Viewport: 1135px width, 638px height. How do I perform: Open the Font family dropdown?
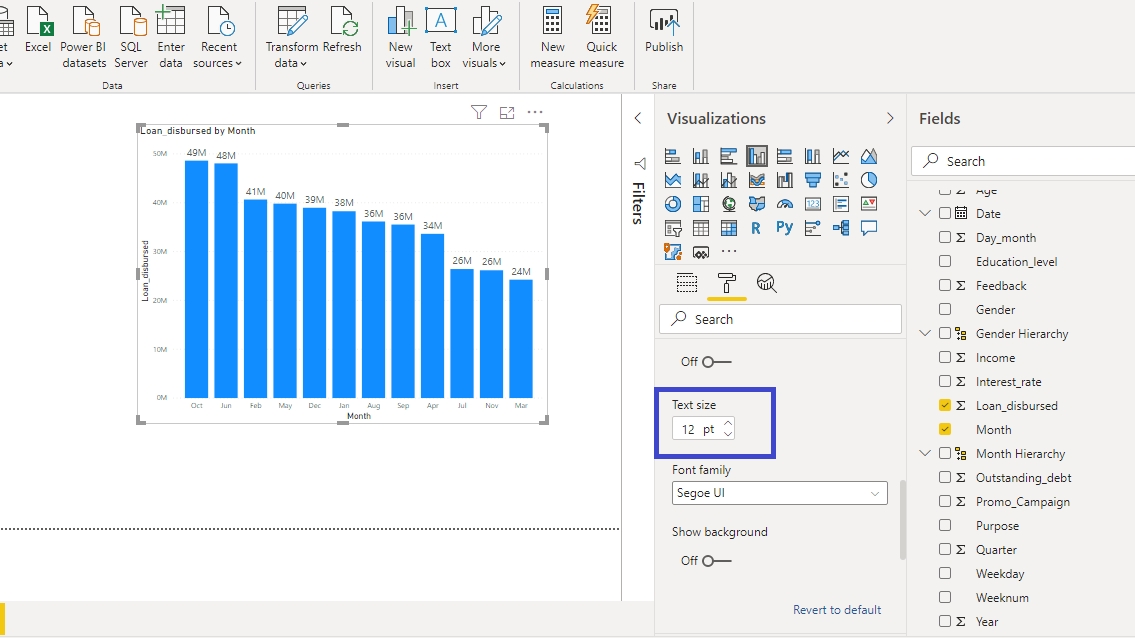780,493
